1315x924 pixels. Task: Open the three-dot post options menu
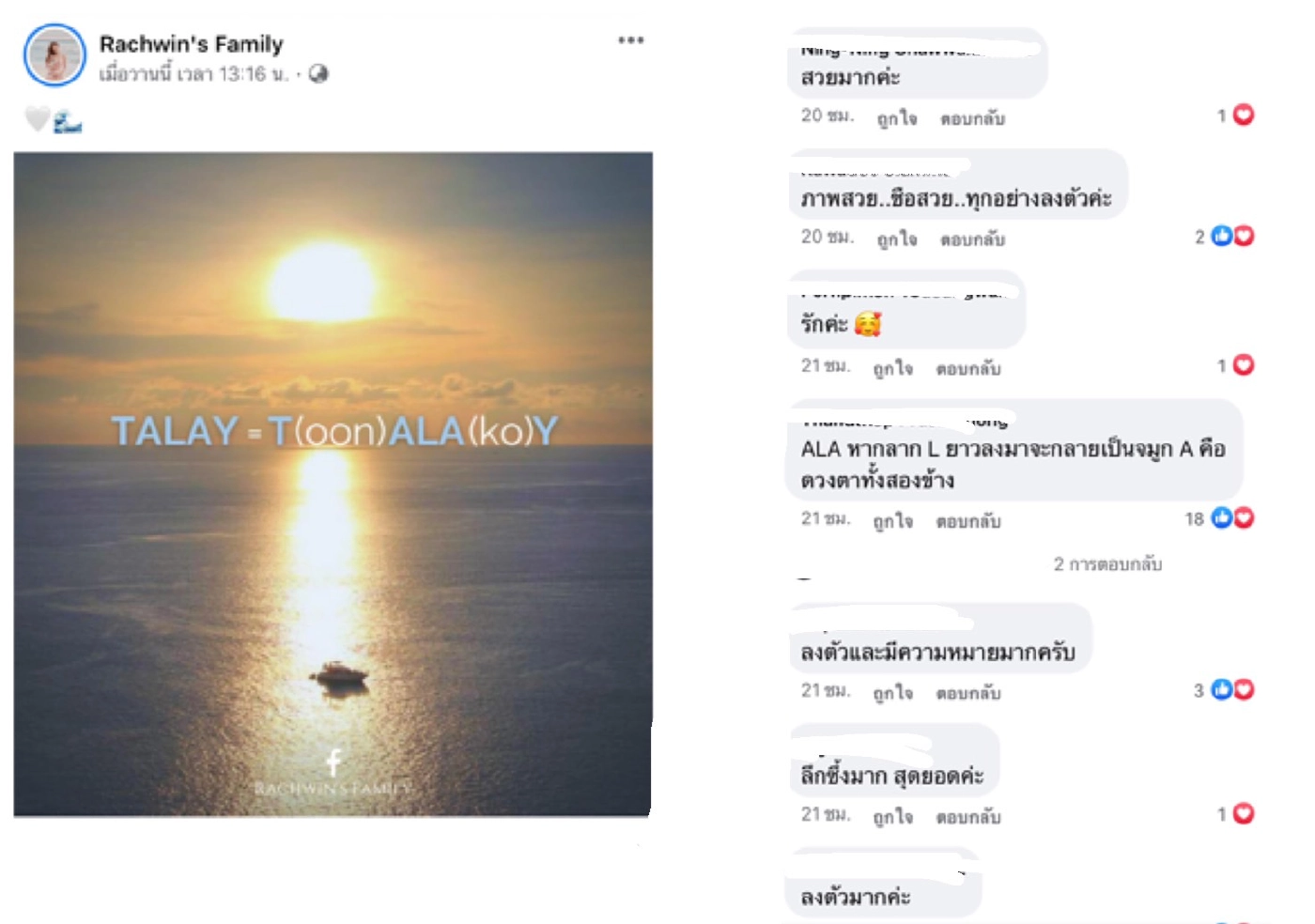pos(630,39)
